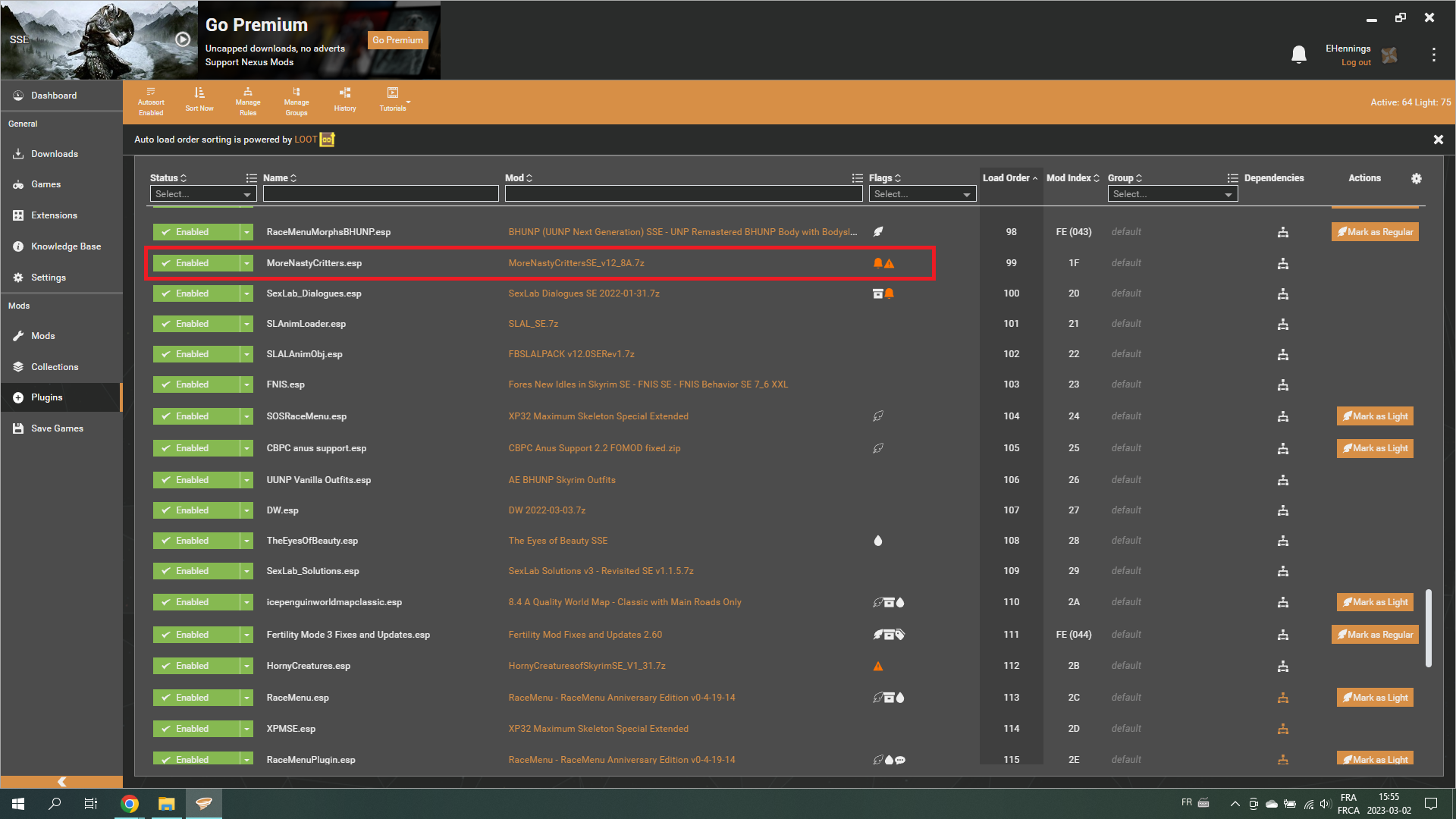The image size is (1456, 819).
Task: Toggle Enabled status for MoreNastyCritters.esp
Action: (196, 263)
